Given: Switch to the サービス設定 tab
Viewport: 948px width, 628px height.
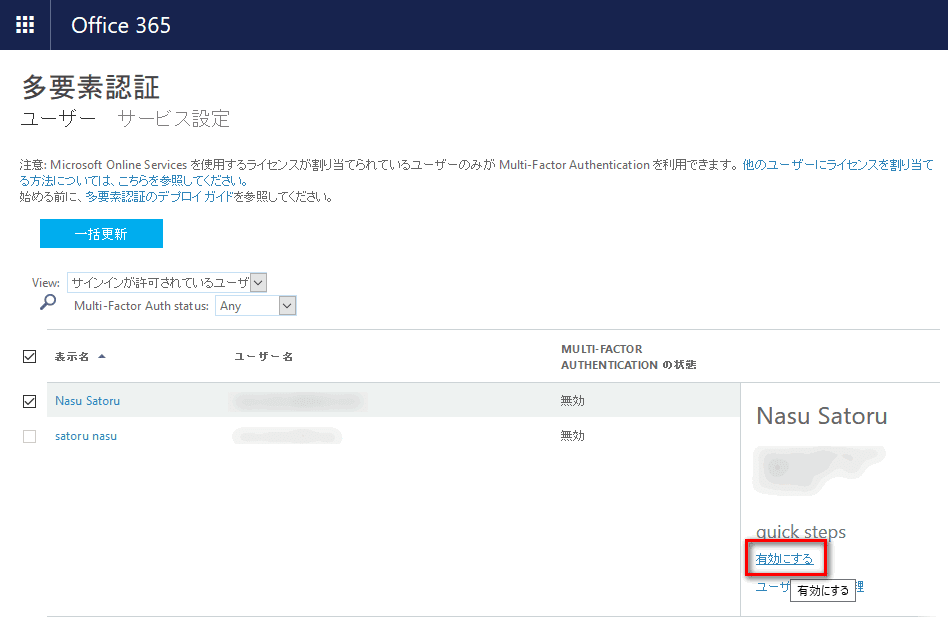Looking at the screenshot, I should click(174, 118).
